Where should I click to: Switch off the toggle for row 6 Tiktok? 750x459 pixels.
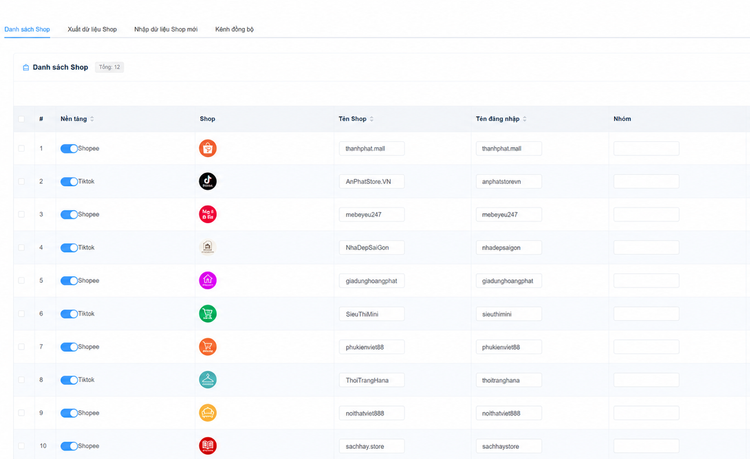pos(69,314)
